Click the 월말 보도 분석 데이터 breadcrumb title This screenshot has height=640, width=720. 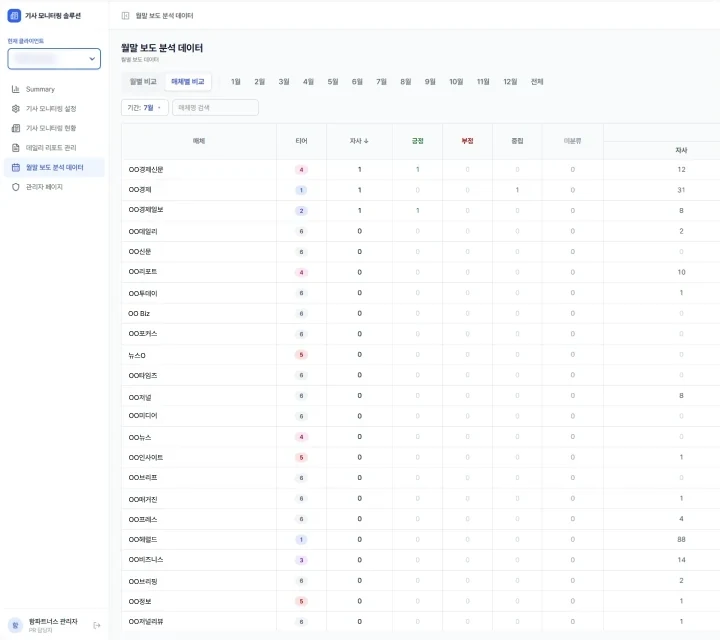coord(164,16)
